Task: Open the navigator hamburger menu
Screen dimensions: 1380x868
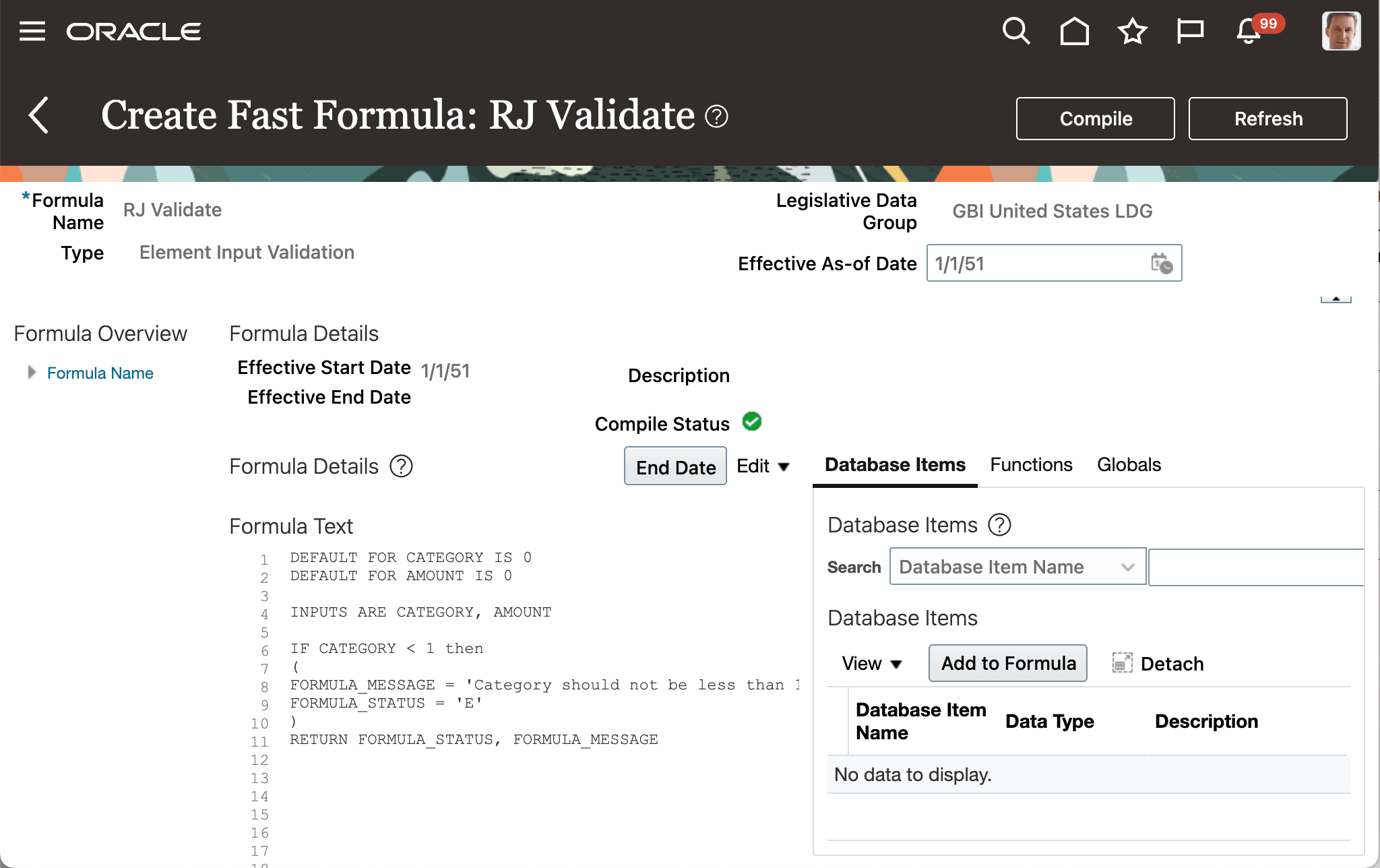Action: [x=32, y=30]
